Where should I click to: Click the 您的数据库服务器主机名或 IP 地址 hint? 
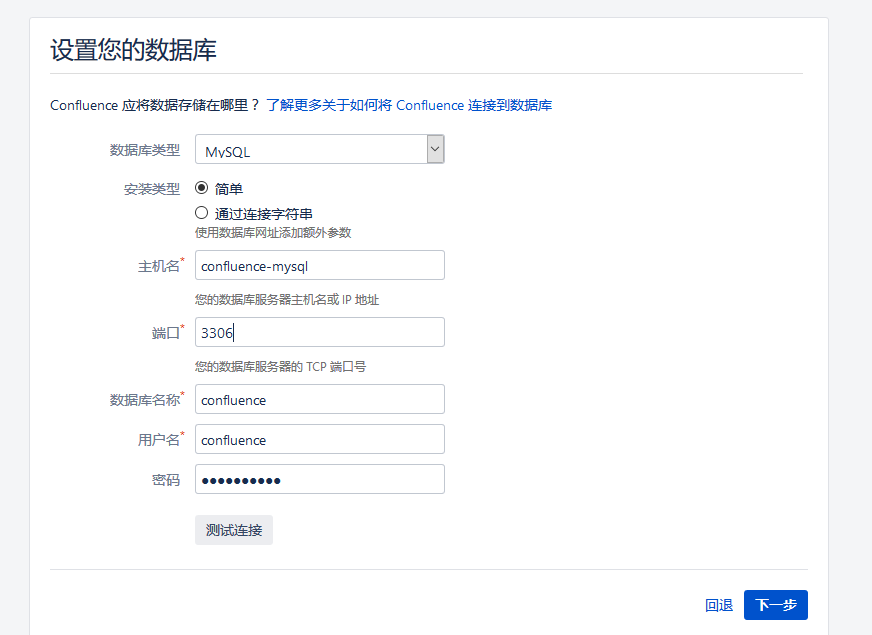tap(287, 300)
